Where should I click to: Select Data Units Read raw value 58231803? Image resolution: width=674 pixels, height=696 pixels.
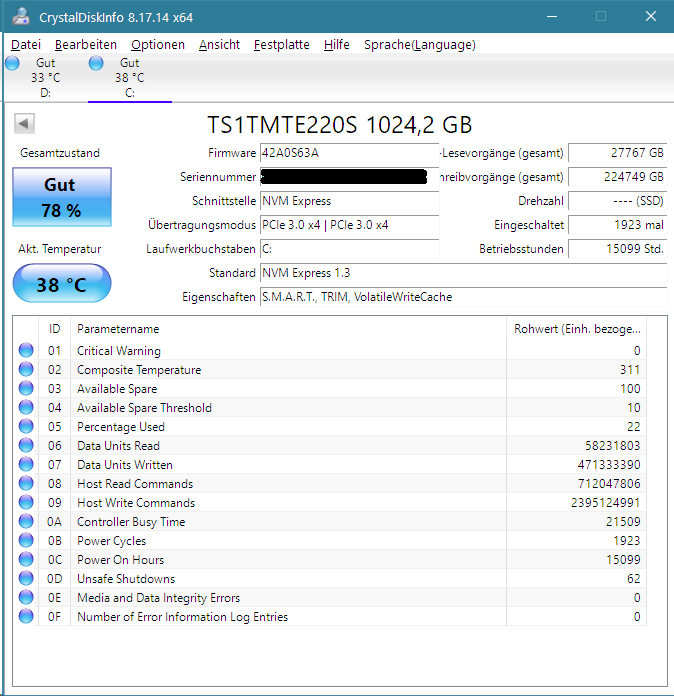pos(613,446)
